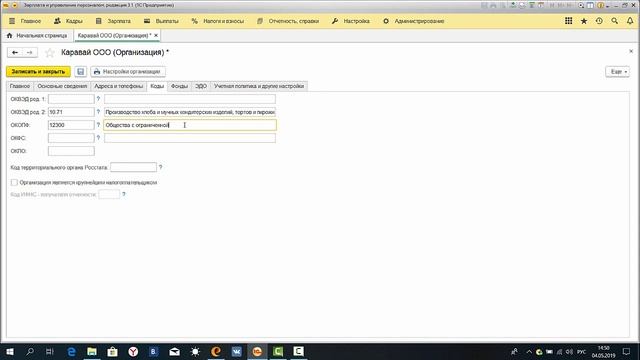This screenshot has height=360, width=640.
Task: Click the ОКВЭД ред. 2 code field
Action: coord(71,112)
